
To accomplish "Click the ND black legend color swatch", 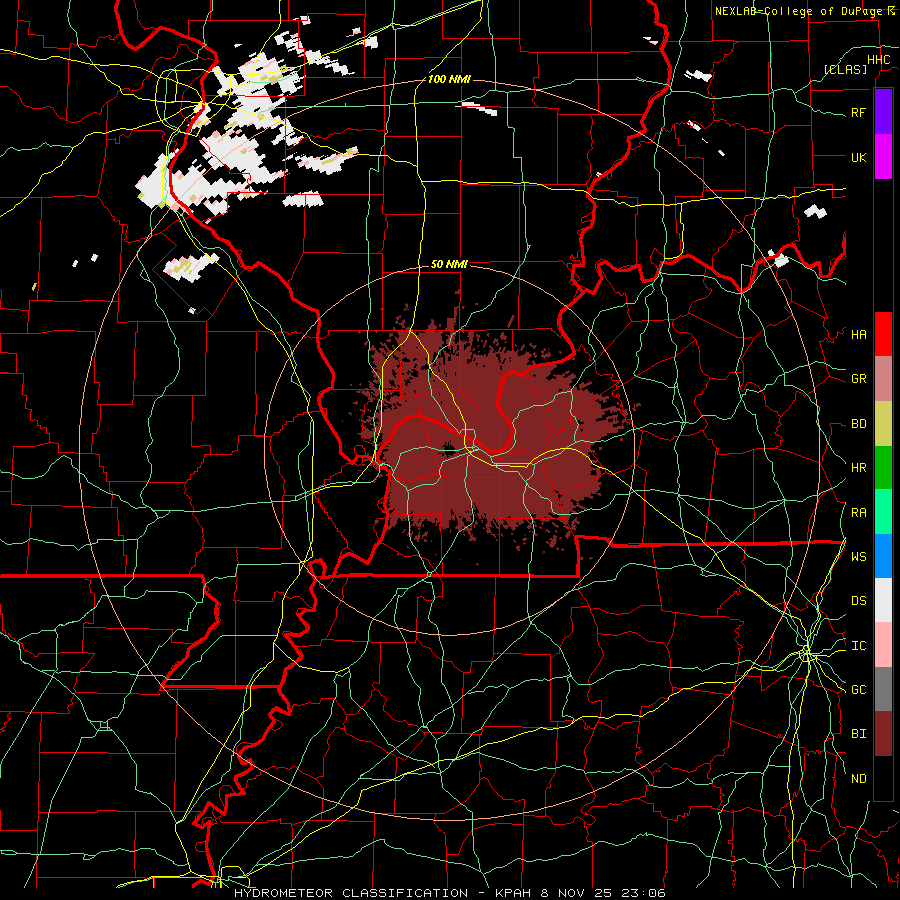I will tap(883, 778).
